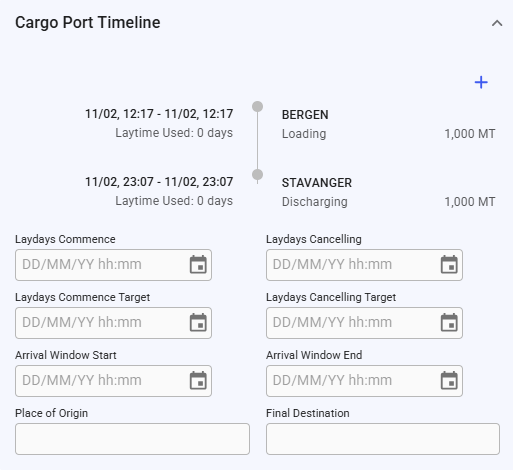Click into the Place of Origin field
The width and height of the screenshot is (513, 470).
(132, 439)
